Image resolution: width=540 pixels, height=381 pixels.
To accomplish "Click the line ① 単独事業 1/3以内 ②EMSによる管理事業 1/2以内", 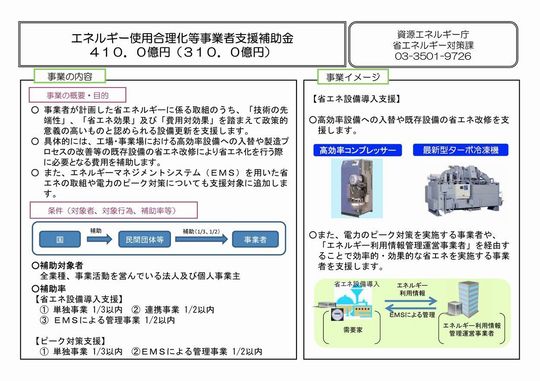I will tap(151, 352).
